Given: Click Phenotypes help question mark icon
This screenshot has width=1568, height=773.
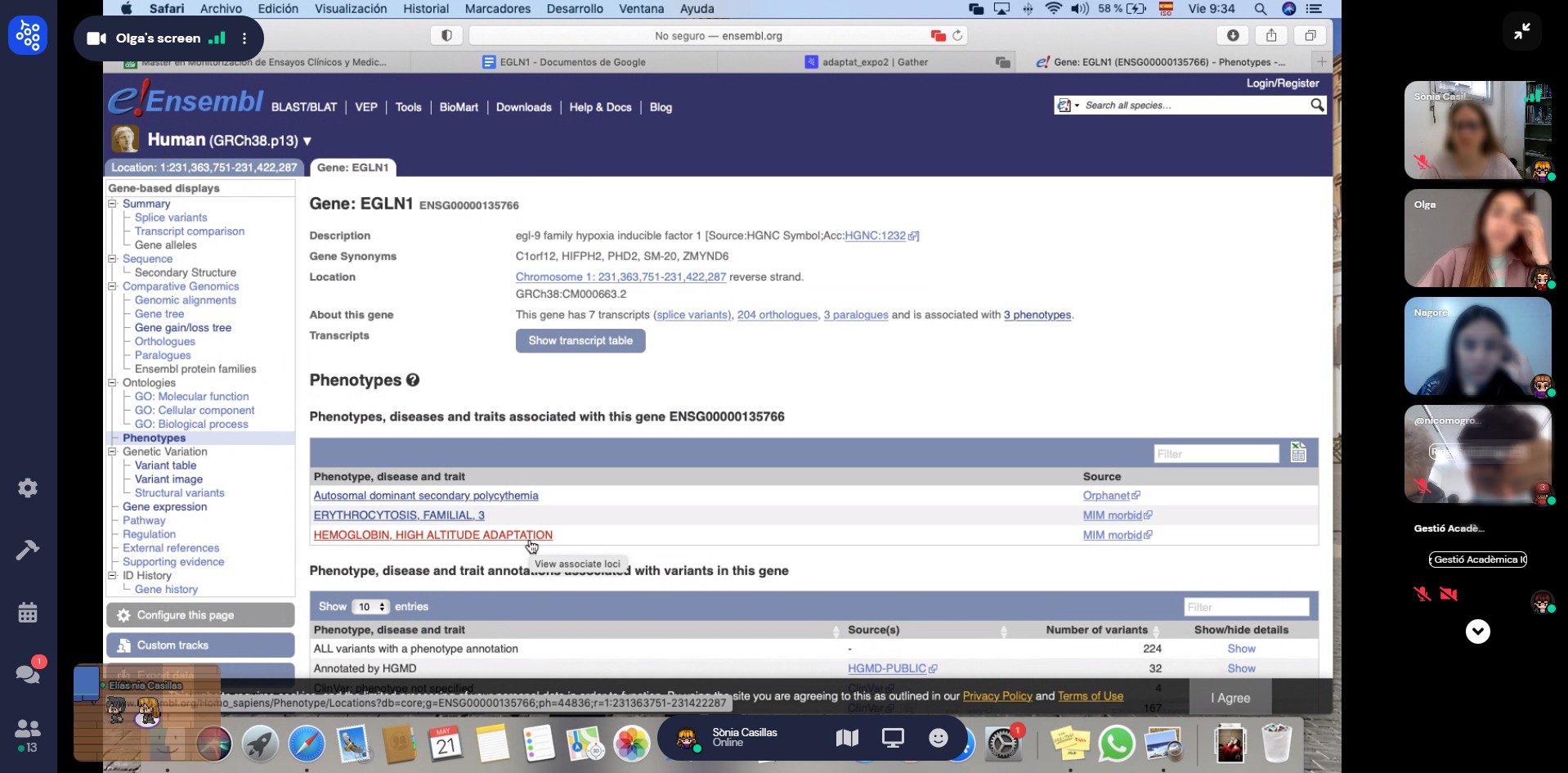Looking at the screenshot, I should (413, 380).
